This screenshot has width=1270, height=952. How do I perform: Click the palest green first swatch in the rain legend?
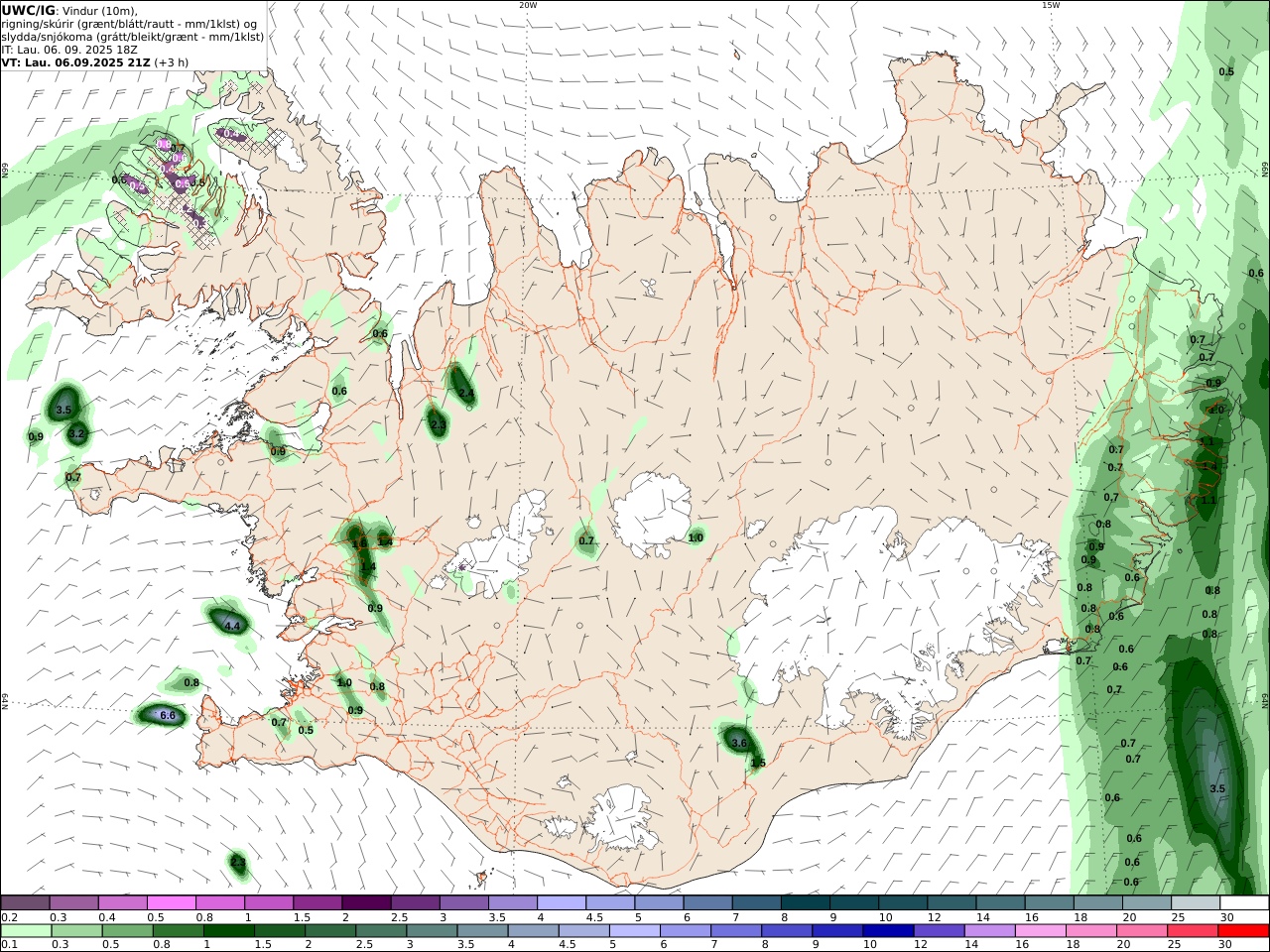tap(26, 931)
